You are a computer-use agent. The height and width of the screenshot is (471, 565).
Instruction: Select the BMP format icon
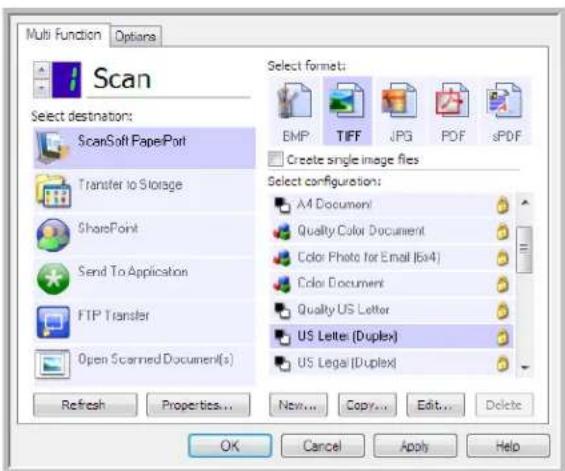(294, 101)
